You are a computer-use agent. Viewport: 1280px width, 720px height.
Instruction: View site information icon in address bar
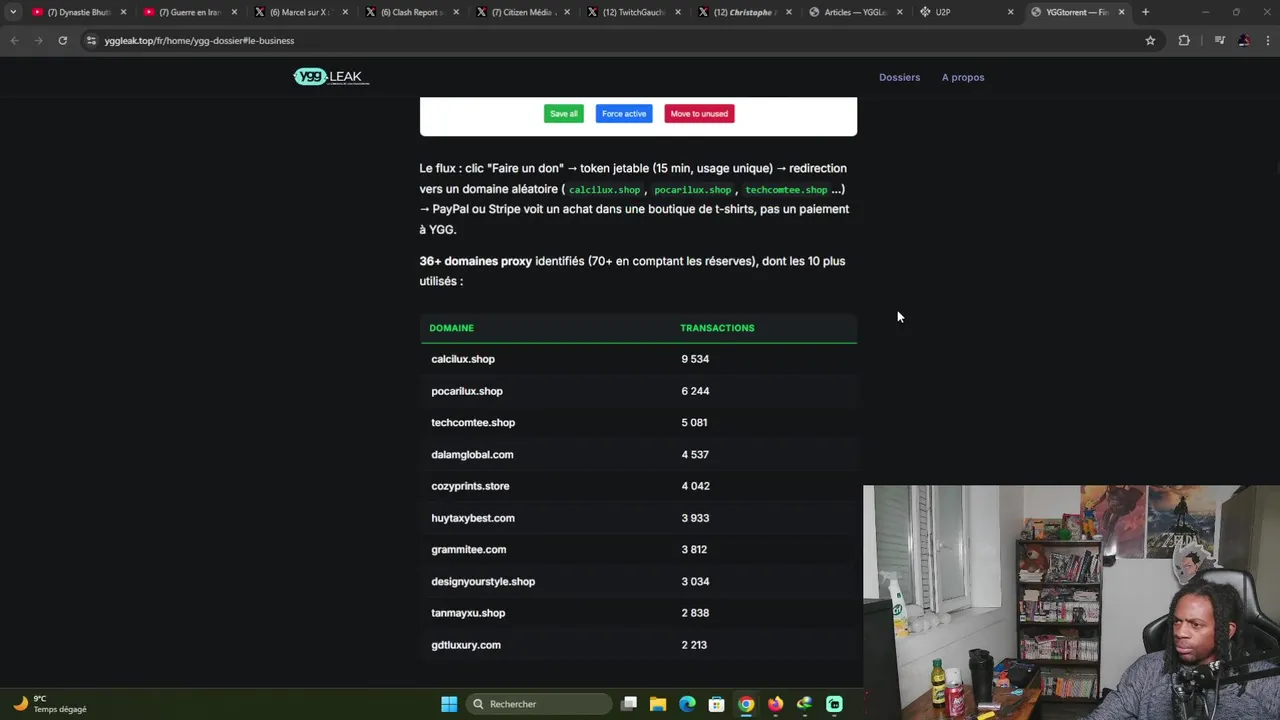(91, 41)
